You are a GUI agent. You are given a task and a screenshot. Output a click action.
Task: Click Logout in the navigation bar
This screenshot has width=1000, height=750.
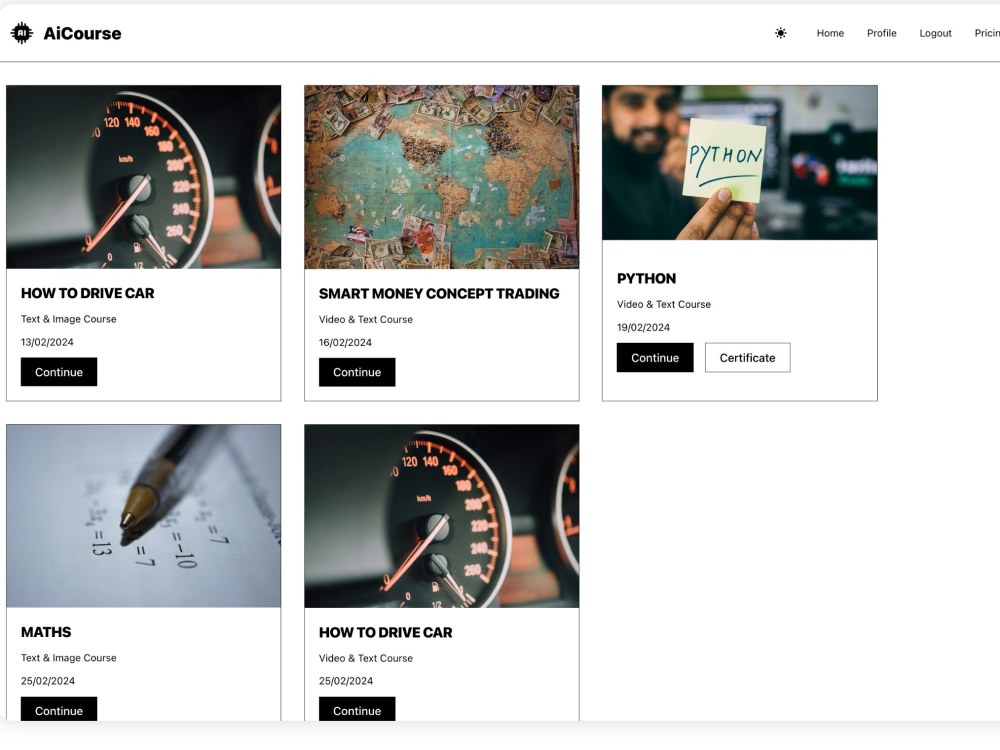click(935, 33)
